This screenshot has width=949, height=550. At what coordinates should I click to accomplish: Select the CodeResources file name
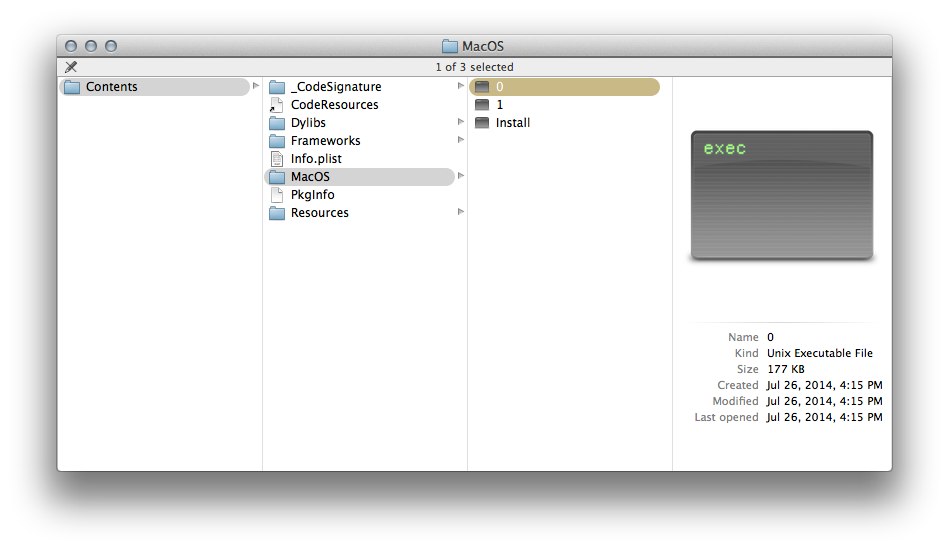(335, 105)
